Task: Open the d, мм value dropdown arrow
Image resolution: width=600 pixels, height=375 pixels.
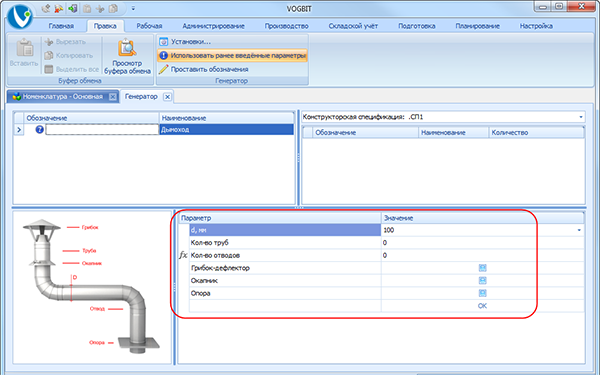Action: tap(579, 230)
